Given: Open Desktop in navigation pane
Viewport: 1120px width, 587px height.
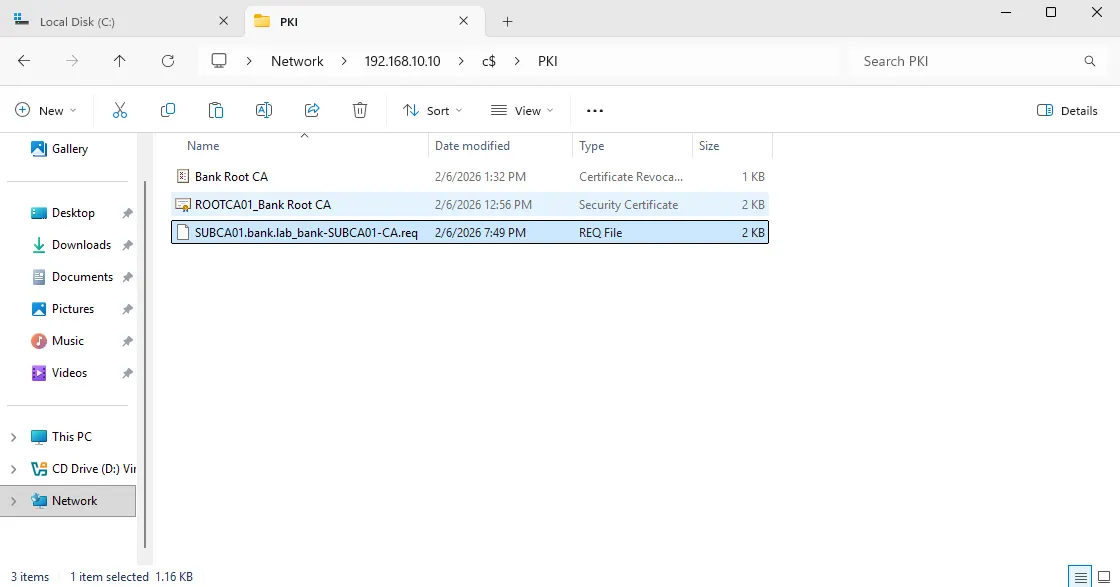Looking at the screenshot, I should coord(73,213).
